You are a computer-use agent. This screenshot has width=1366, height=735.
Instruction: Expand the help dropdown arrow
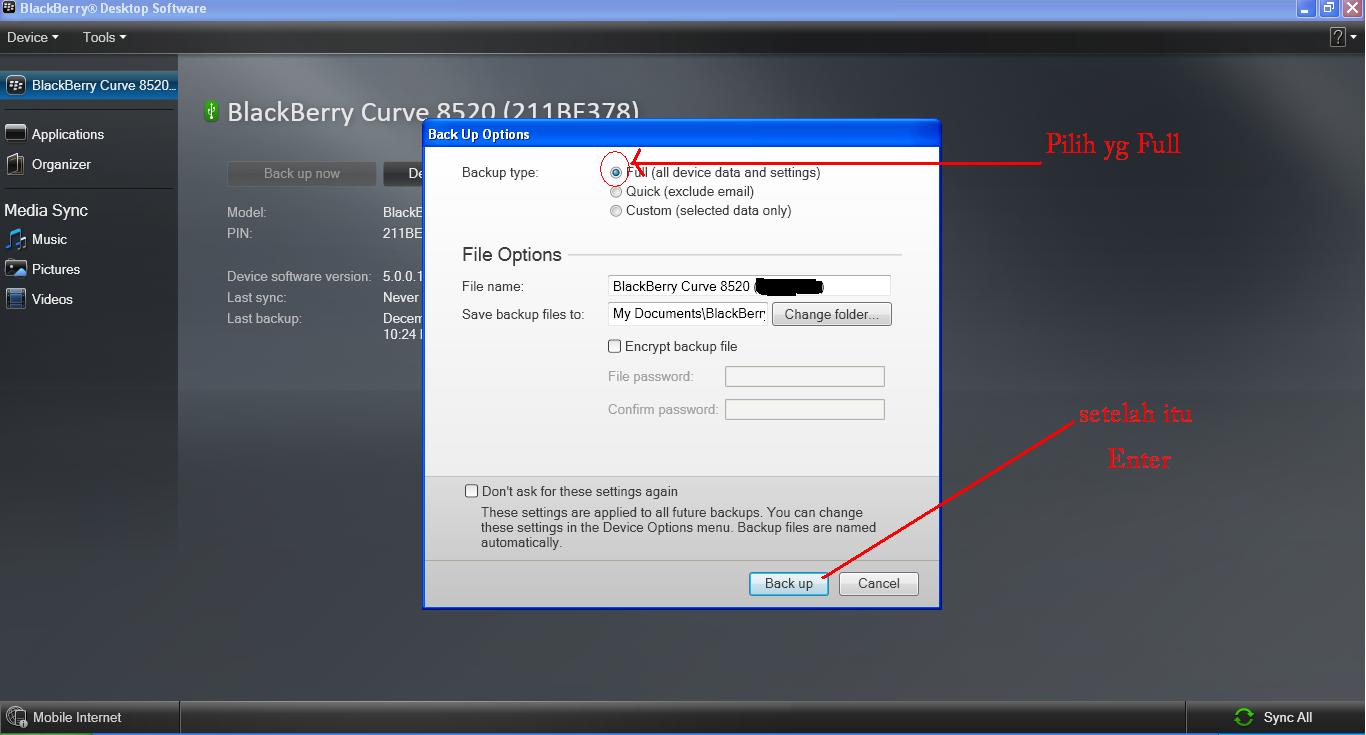click(x=1353, y=37)
